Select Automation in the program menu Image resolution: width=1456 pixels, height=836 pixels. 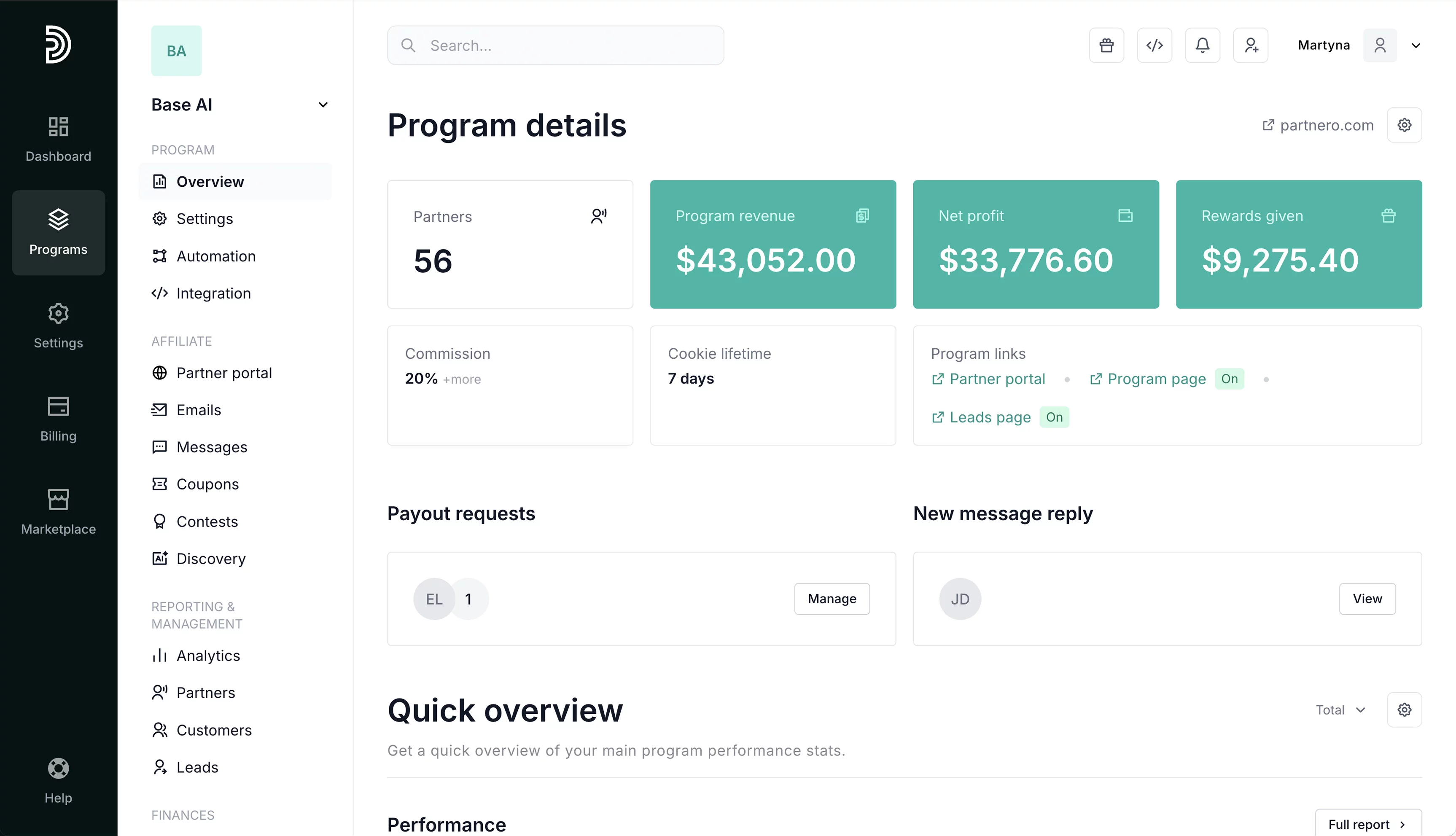pos(215,256)
